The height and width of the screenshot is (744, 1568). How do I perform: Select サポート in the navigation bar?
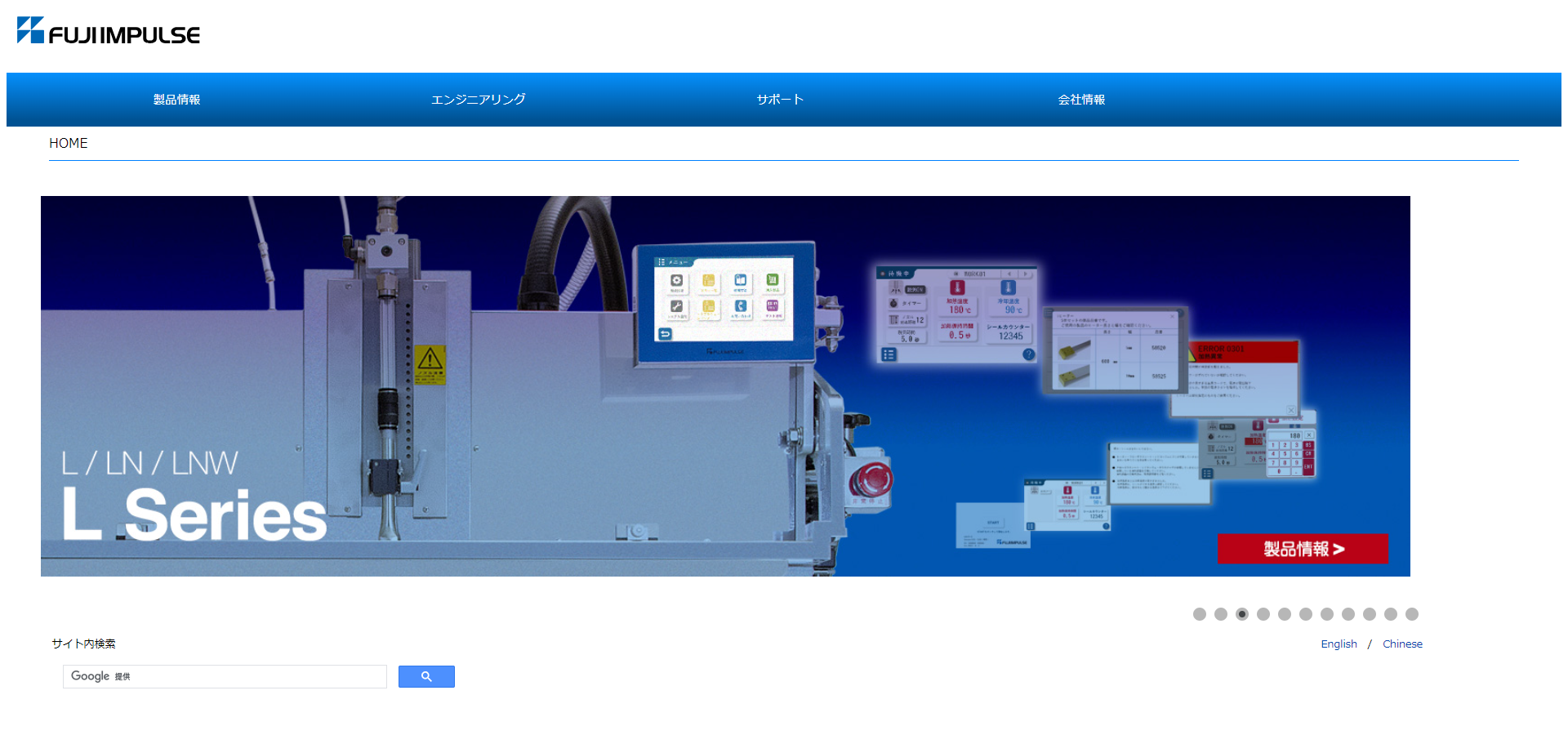pos(780,100)
